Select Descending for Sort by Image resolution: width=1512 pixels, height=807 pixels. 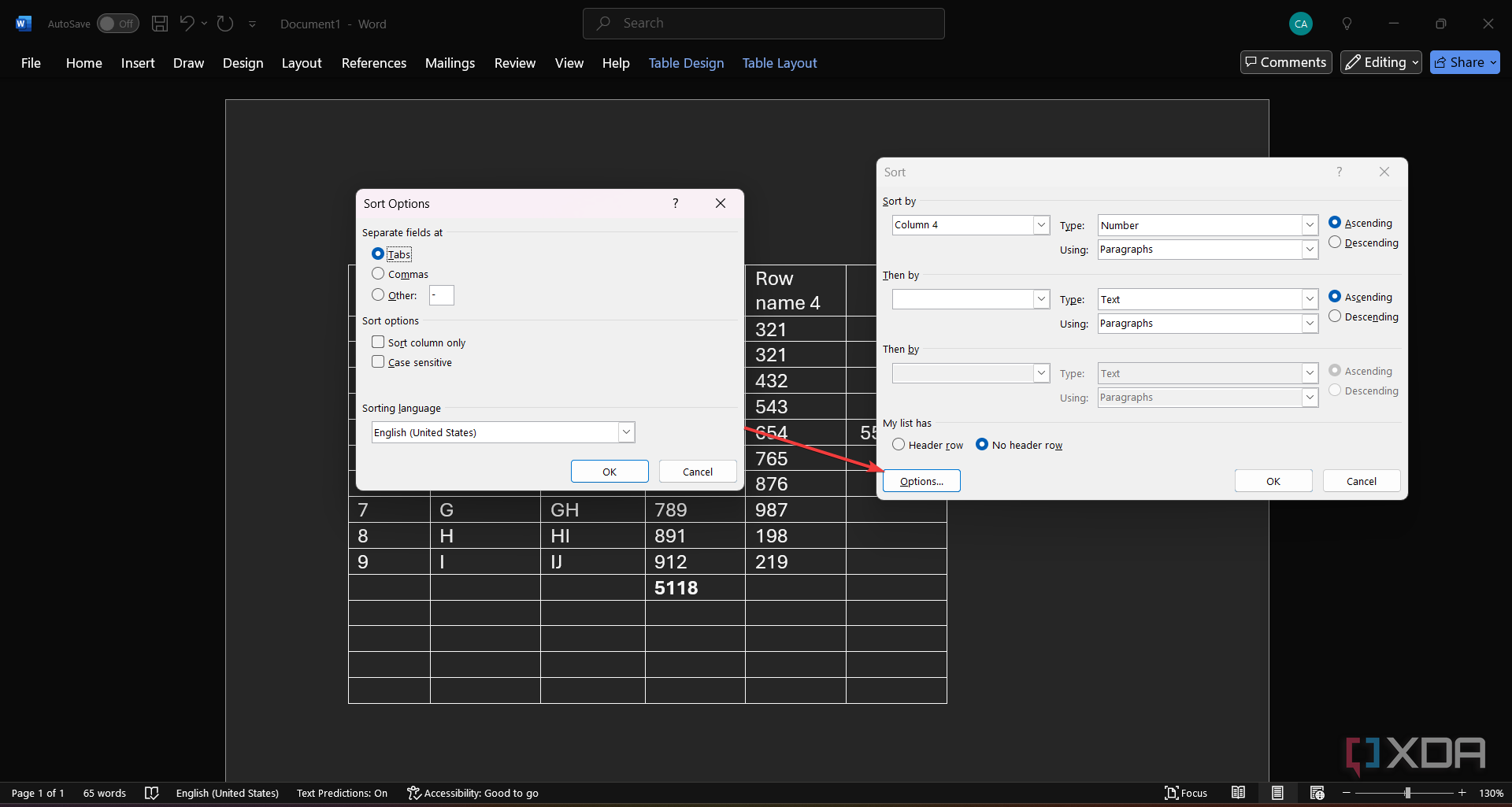(1335, 242)
